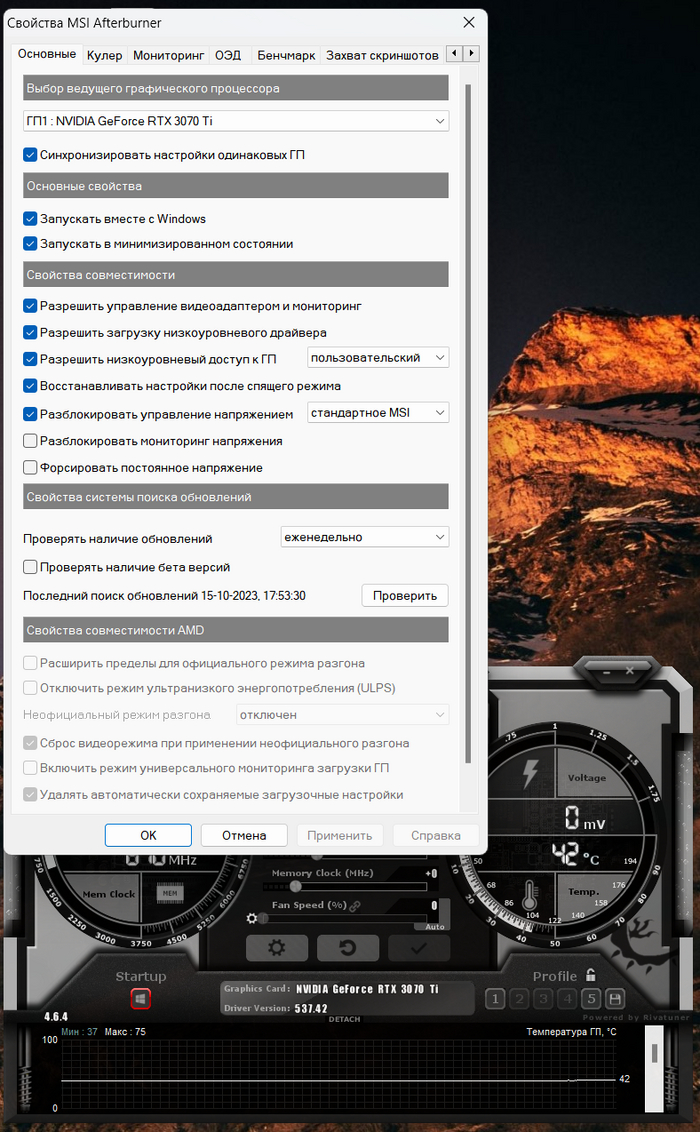Click the Макс : 75 graph label
The width and height of the screenshot is (700, 1132).
pos(125,1032)
